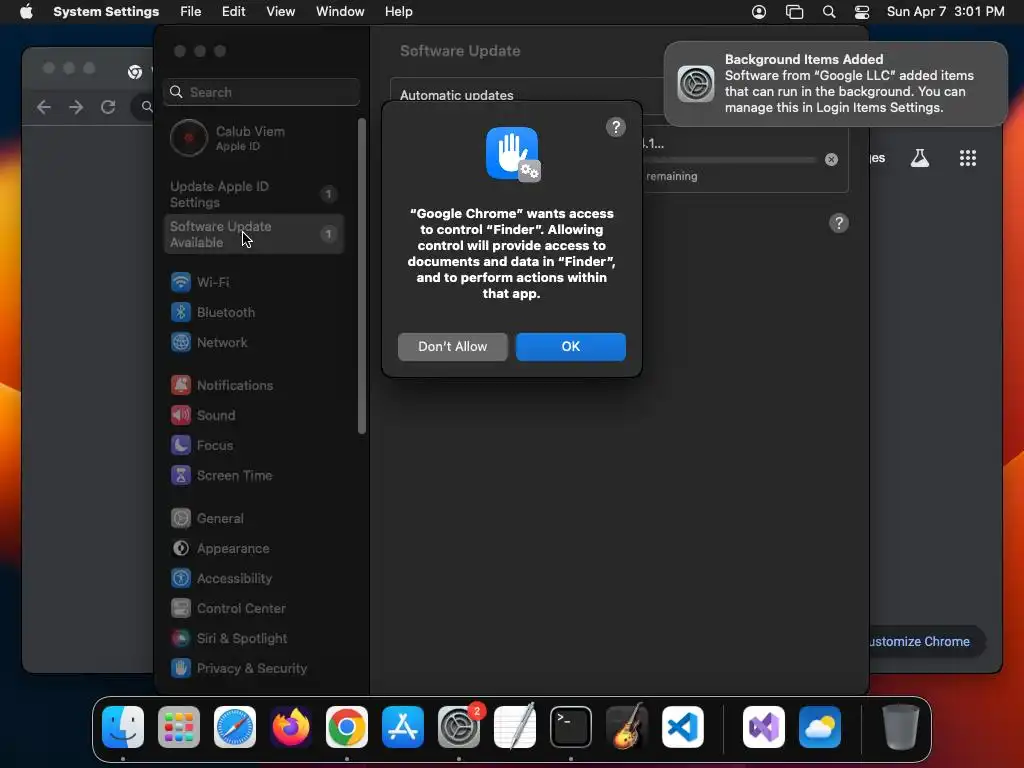
Task: Open Launchpad from the Dock
Action: pos(179,727)
